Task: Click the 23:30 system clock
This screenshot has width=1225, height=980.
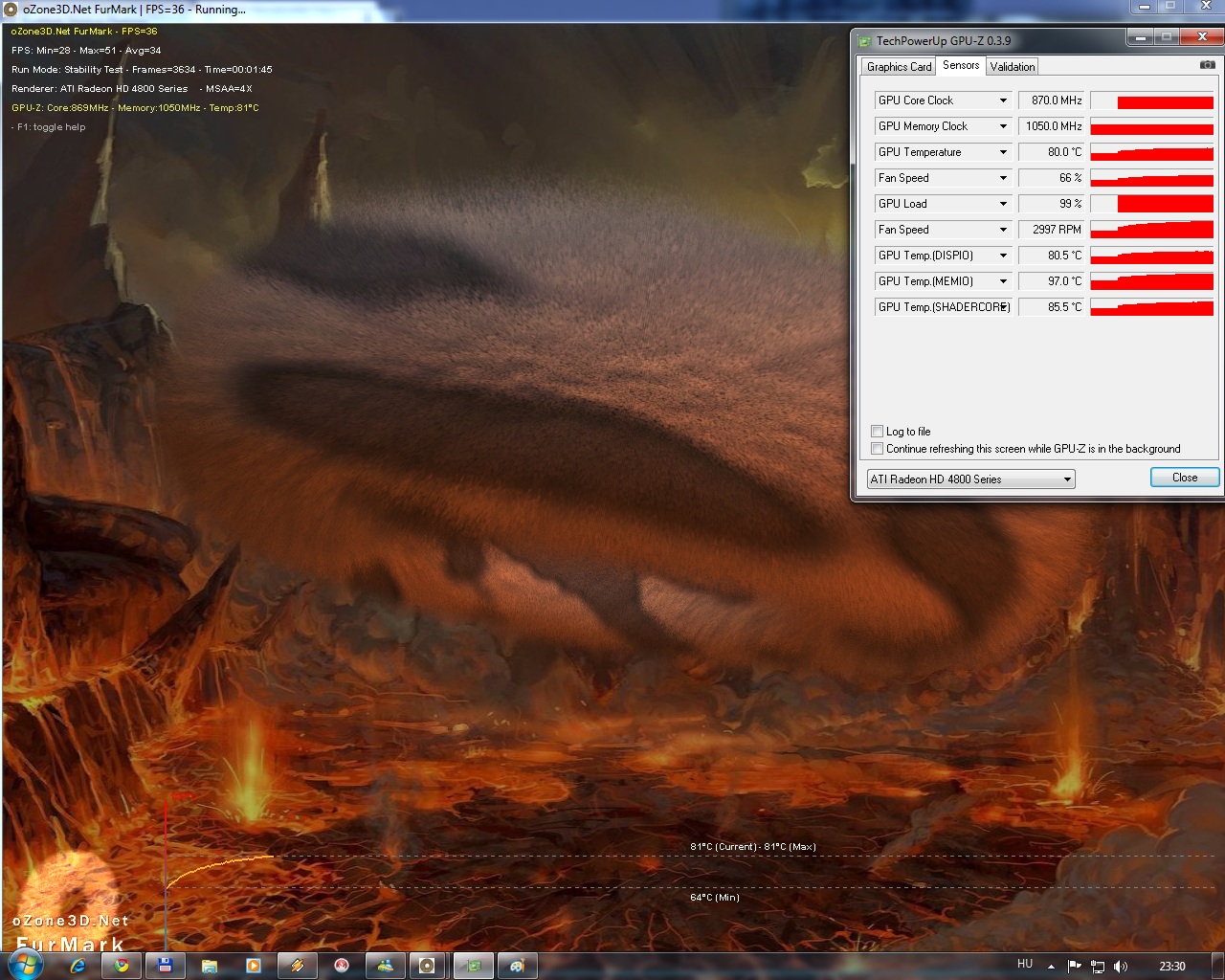Action: [x=1171, y=967]
